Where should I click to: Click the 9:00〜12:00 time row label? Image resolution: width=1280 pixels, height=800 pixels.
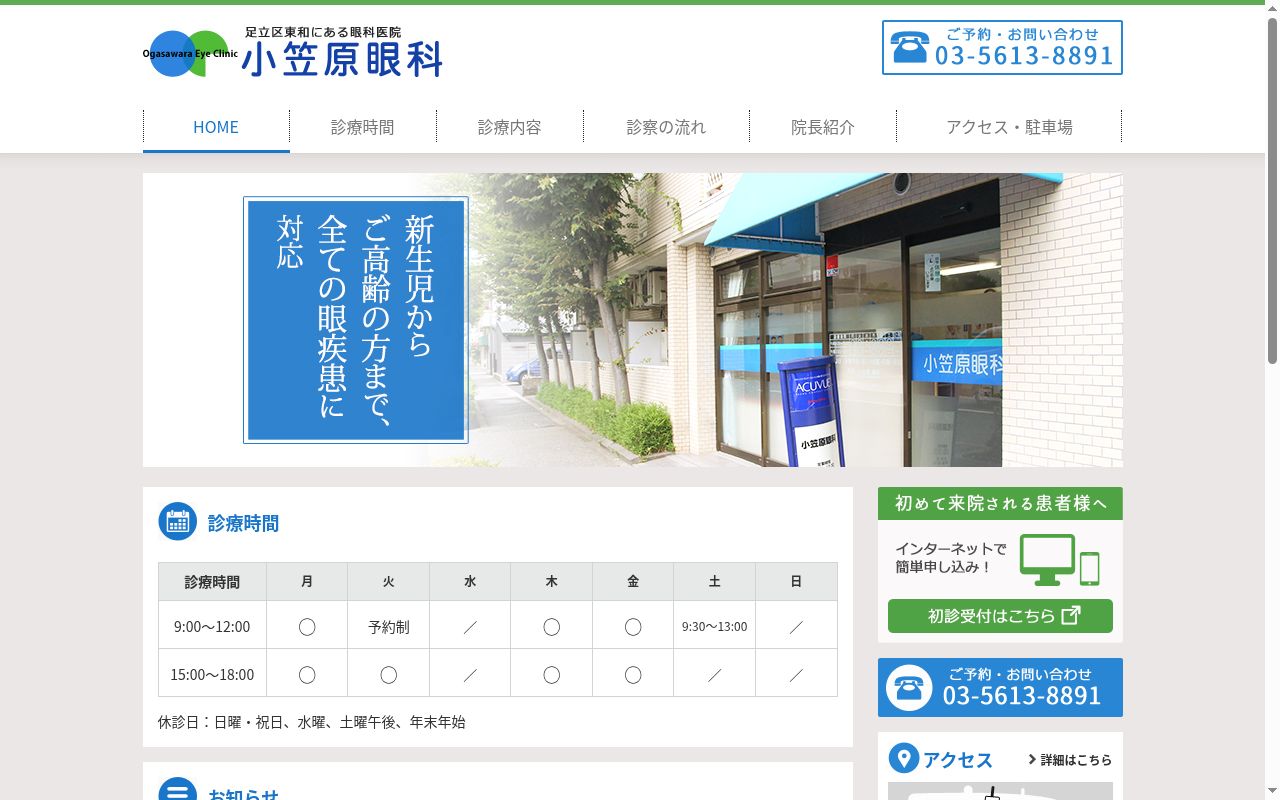pyautogui.click(x=212, y=626)
